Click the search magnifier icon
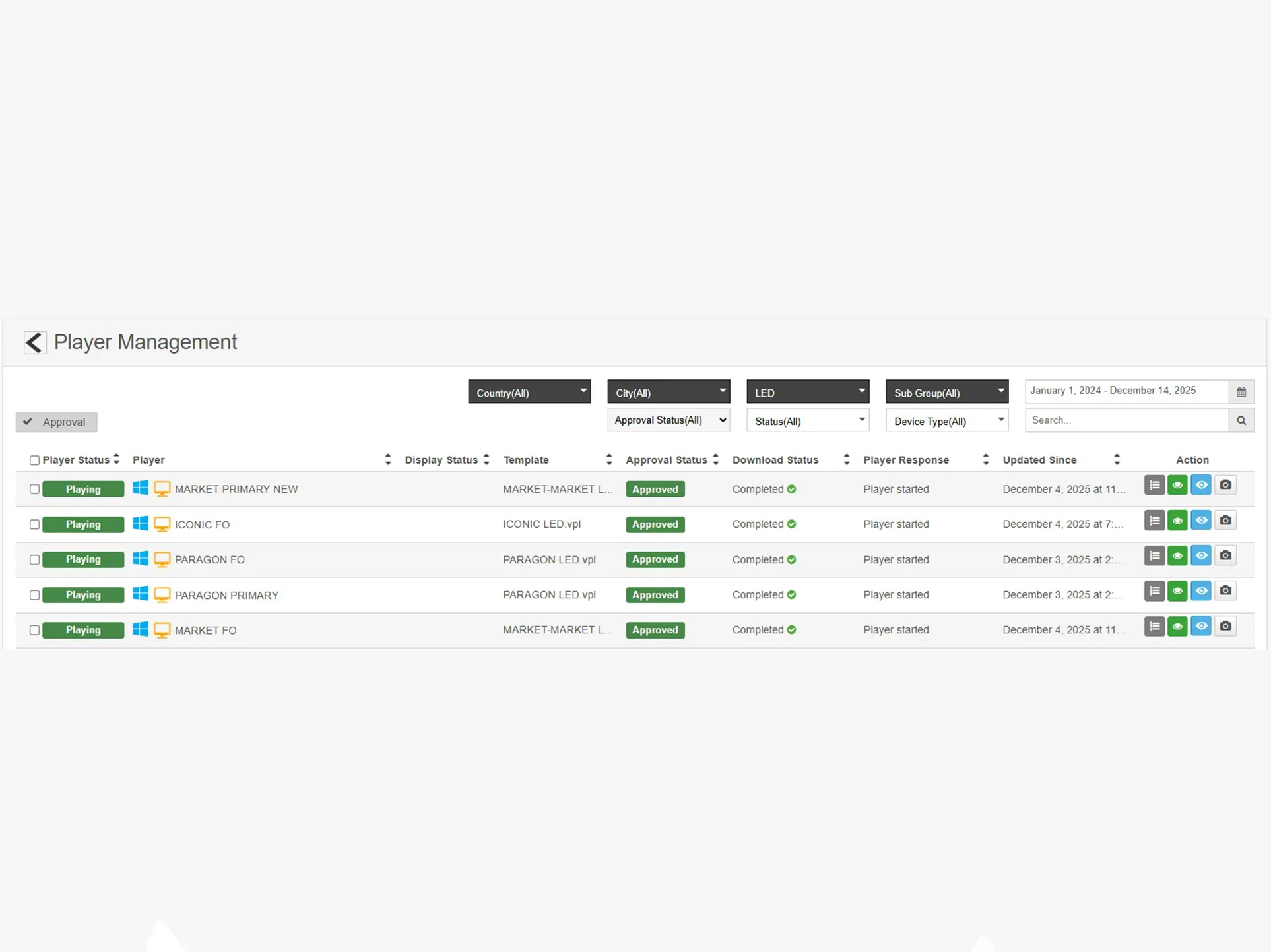Image resolution: width=1271 pixels, height=952 pixels. coord(1241,420)
